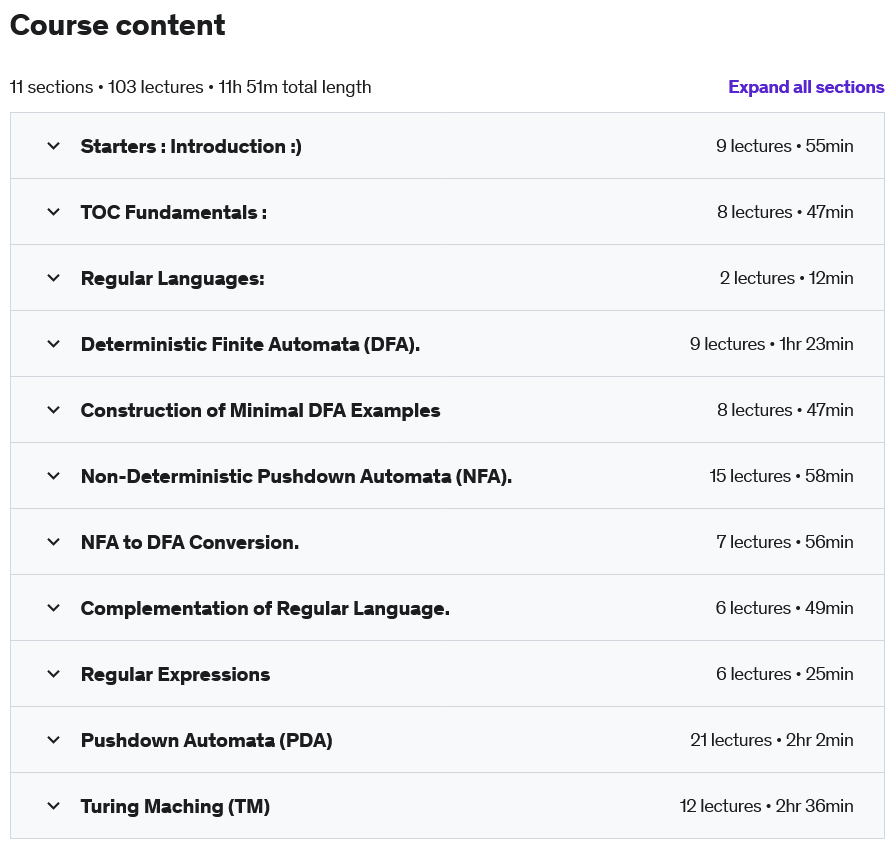Expand chevron for Complementation of Regular Language
The image size is (892, 845).
(x=53, y=608)
